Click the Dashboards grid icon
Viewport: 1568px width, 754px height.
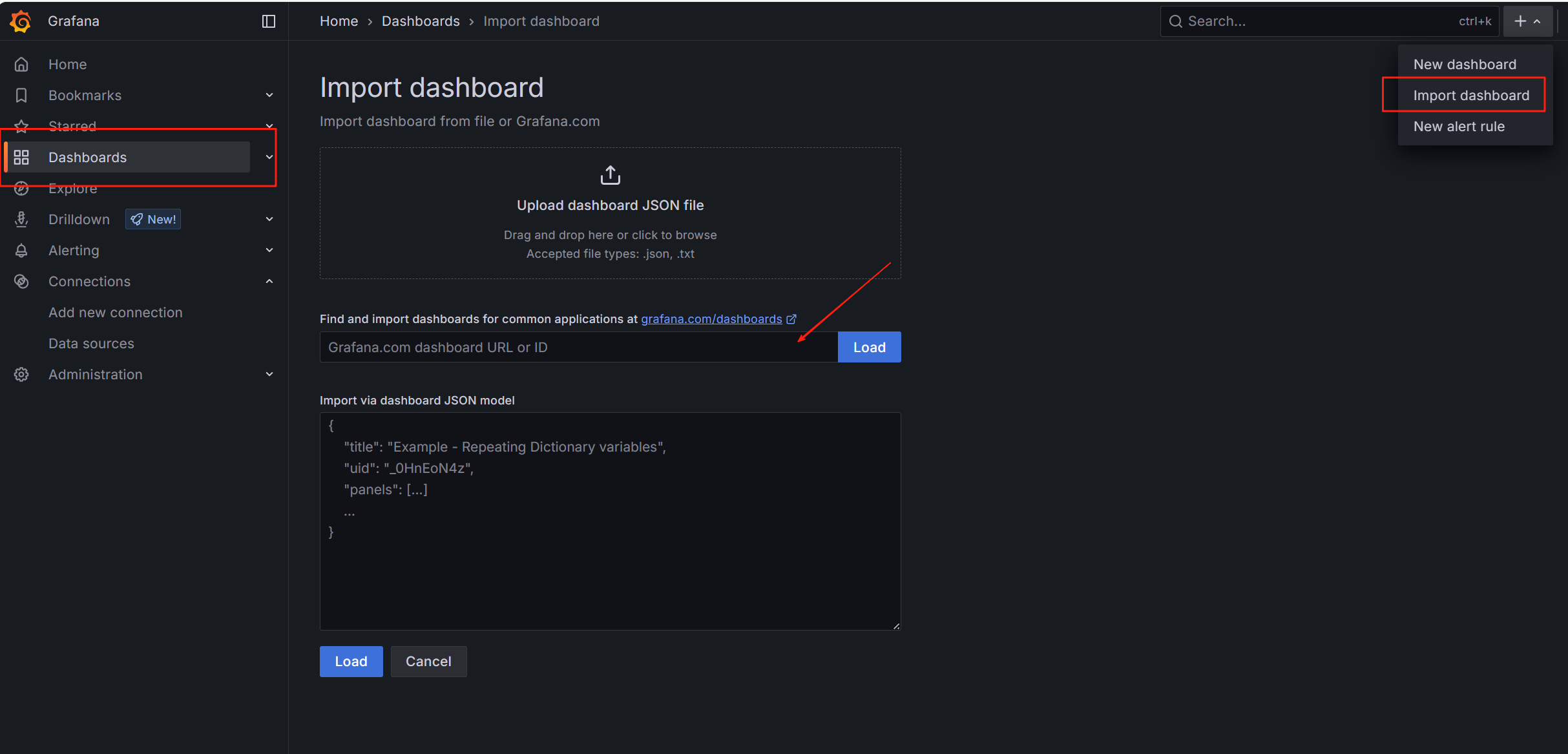pos(21,158)
